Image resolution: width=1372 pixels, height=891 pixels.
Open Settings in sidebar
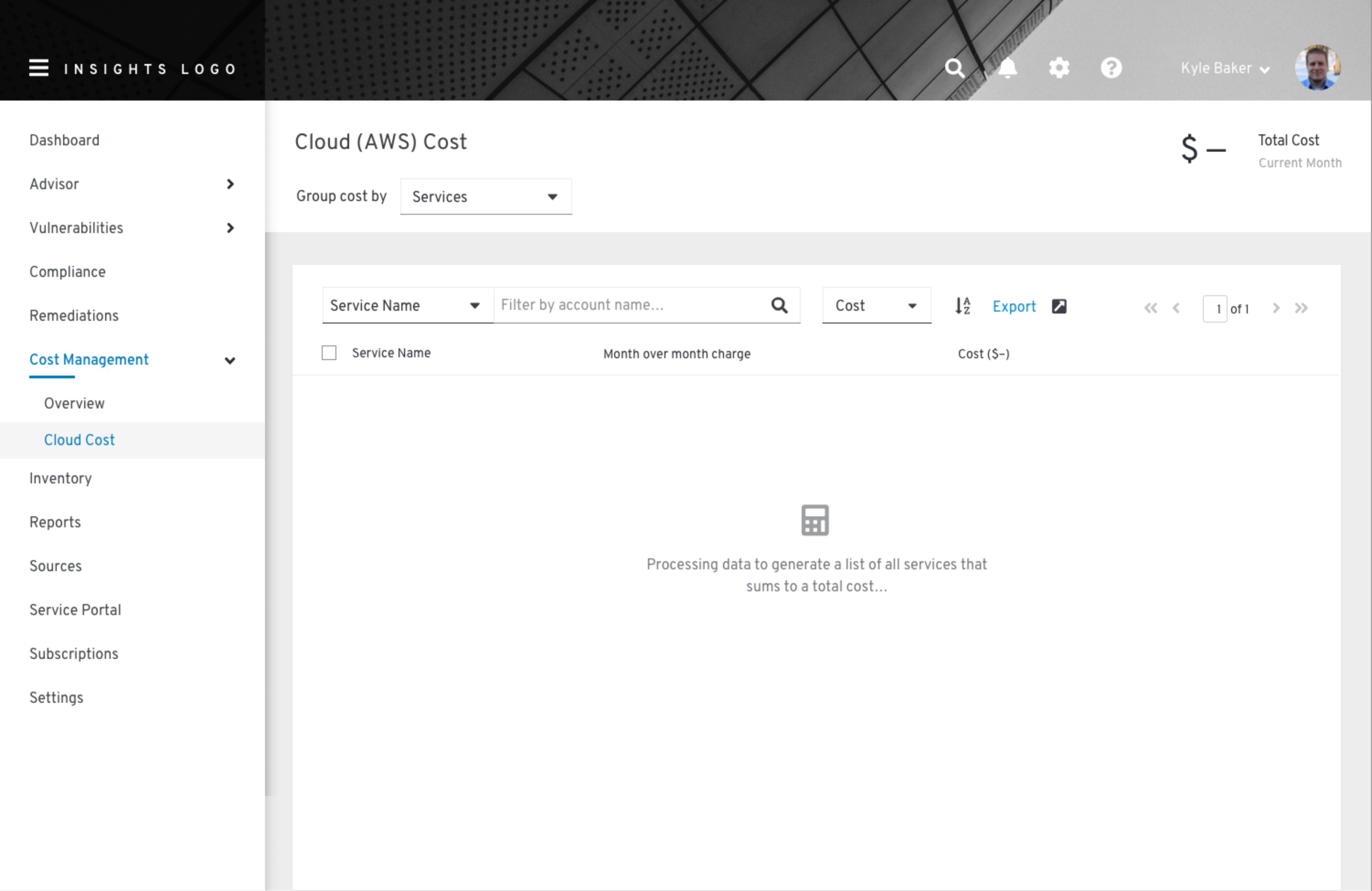(57, 697)
